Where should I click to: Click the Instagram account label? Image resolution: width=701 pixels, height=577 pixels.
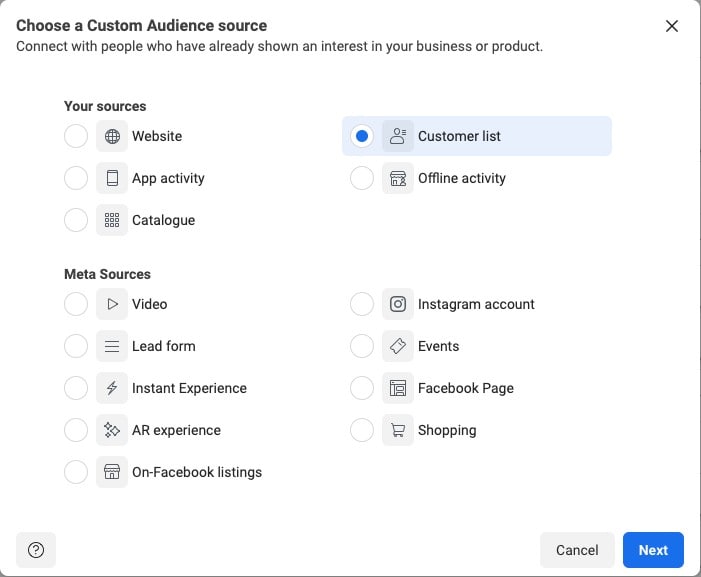tap(476, 304)
